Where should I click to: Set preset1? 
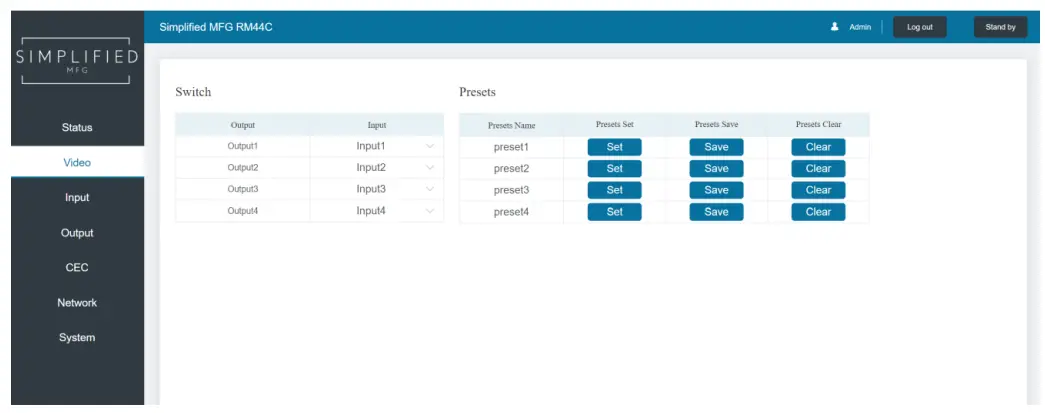[614, 147]
